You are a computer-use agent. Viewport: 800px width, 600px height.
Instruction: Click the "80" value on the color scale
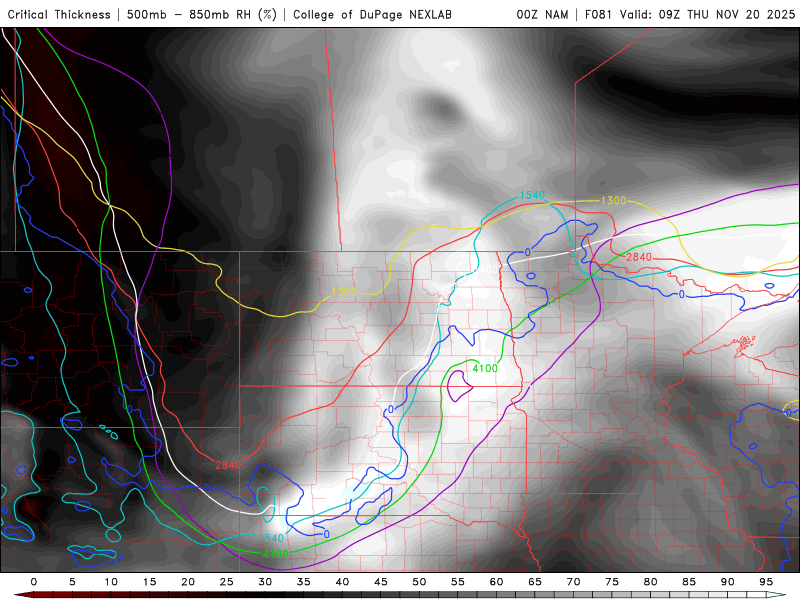651,582
